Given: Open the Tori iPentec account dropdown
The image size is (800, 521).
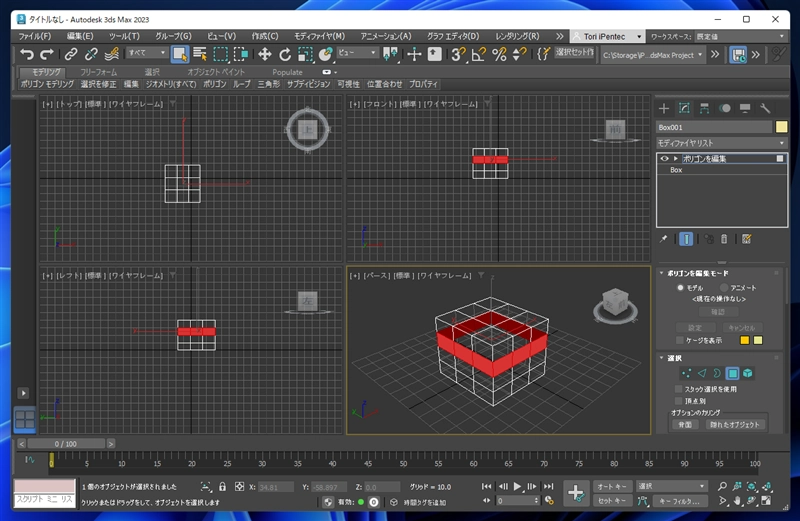Looking at the screenshot, I should (x=607, y=36).
